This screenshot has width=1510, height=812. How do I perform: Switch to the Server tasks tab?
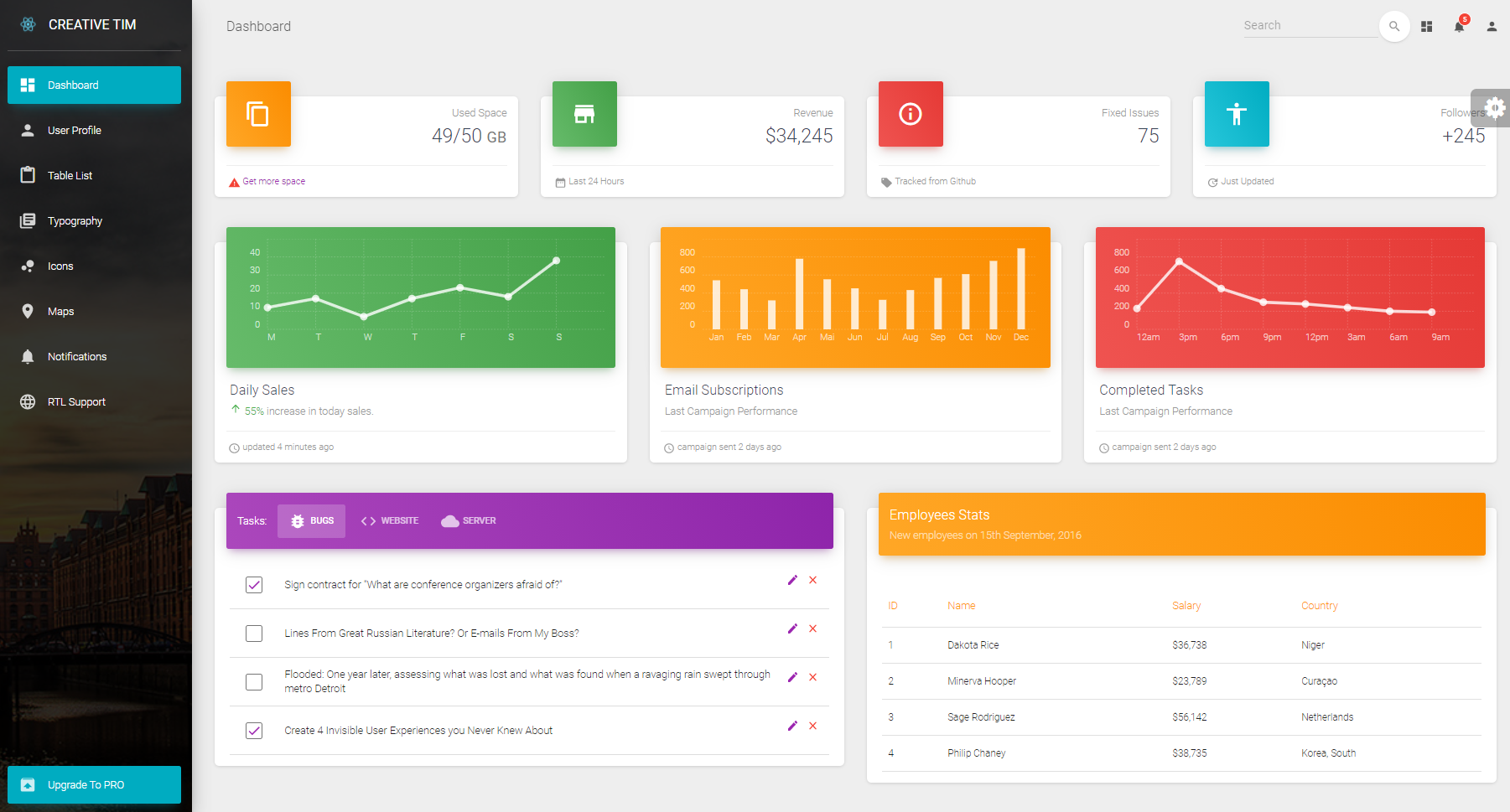[469, 521]
